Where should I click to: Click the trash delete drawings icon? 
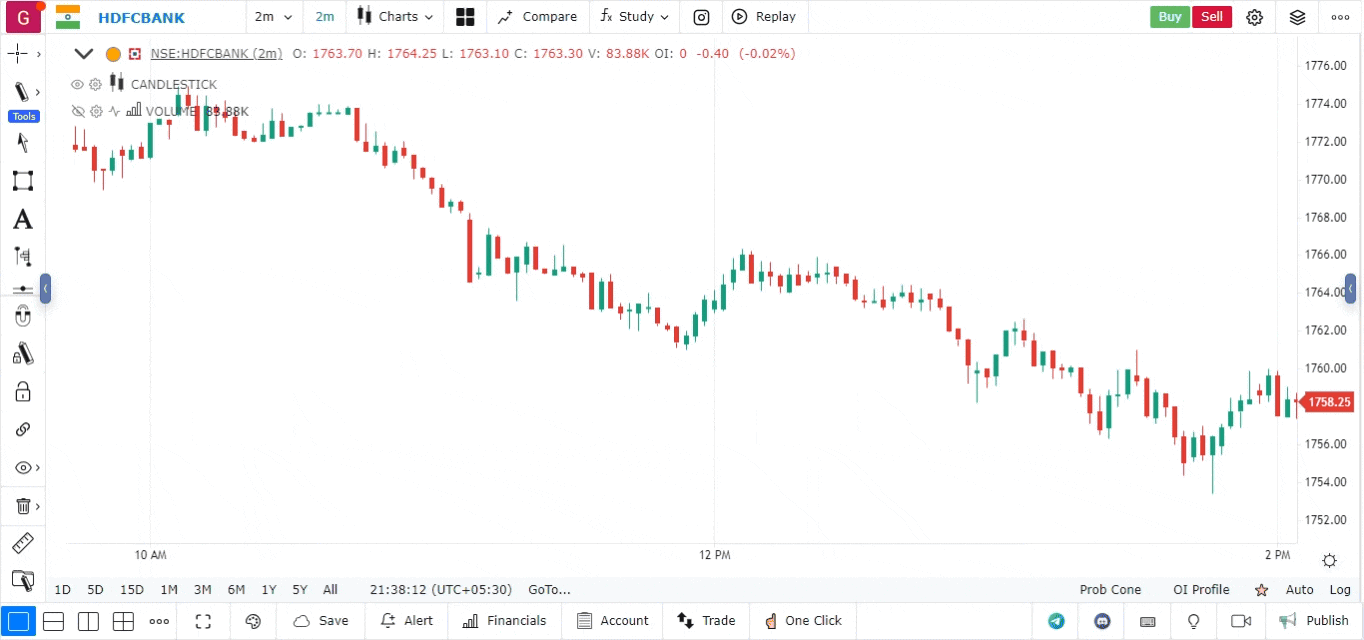22,506
